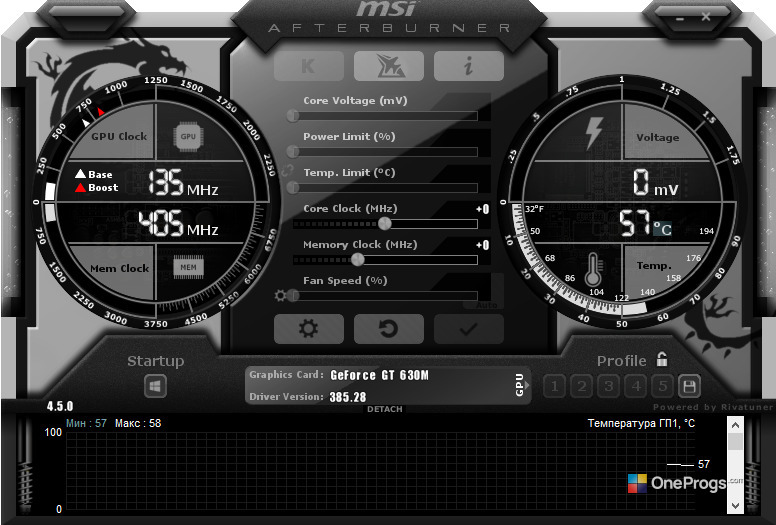Toggle the fan speed Auto button
This screenshot has height=525, width=776.
(486, 305)
